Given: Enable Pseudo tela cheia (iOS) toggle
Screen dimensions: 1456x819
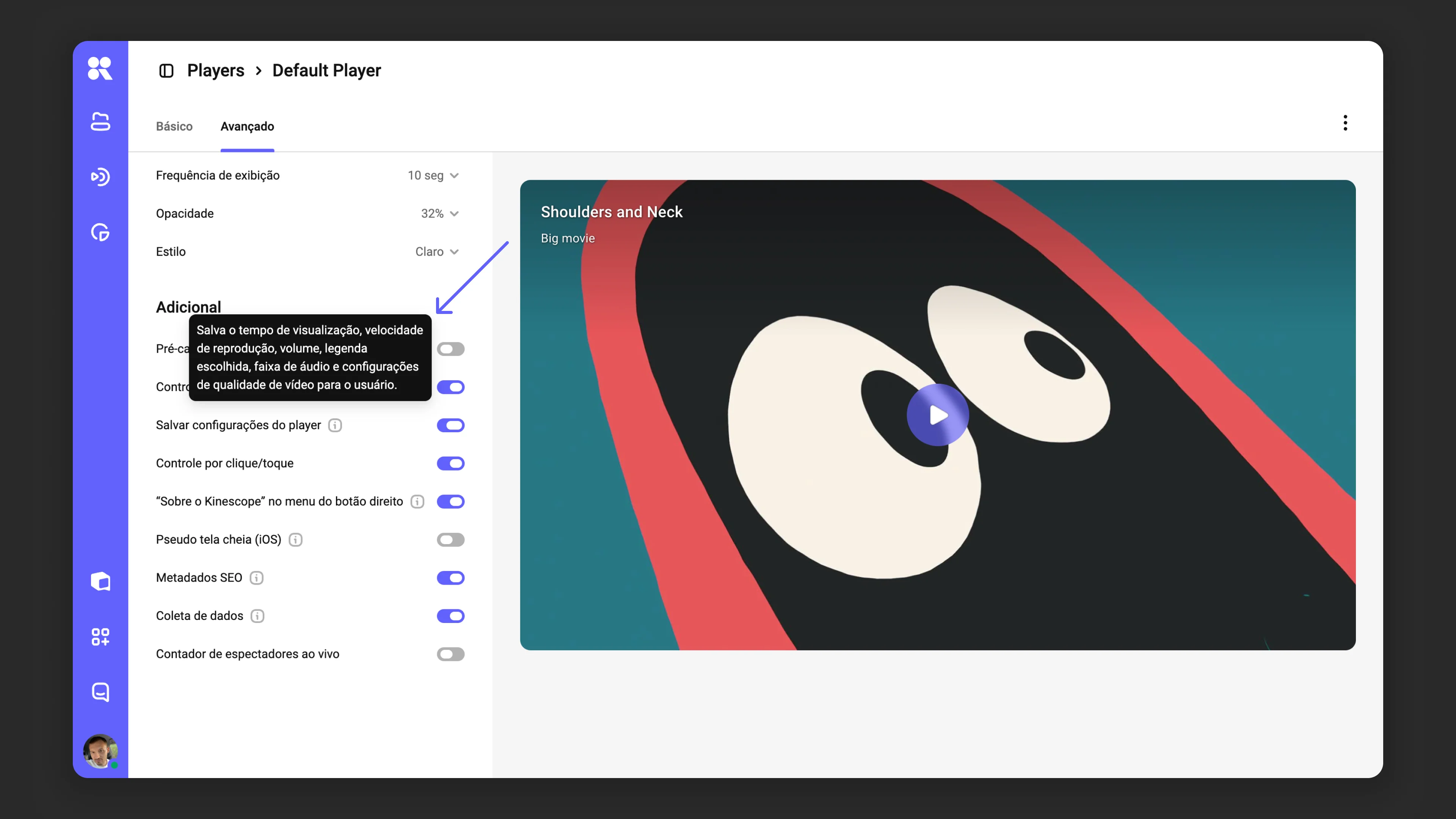Looking at the screenshot, I should pos(450,540).
